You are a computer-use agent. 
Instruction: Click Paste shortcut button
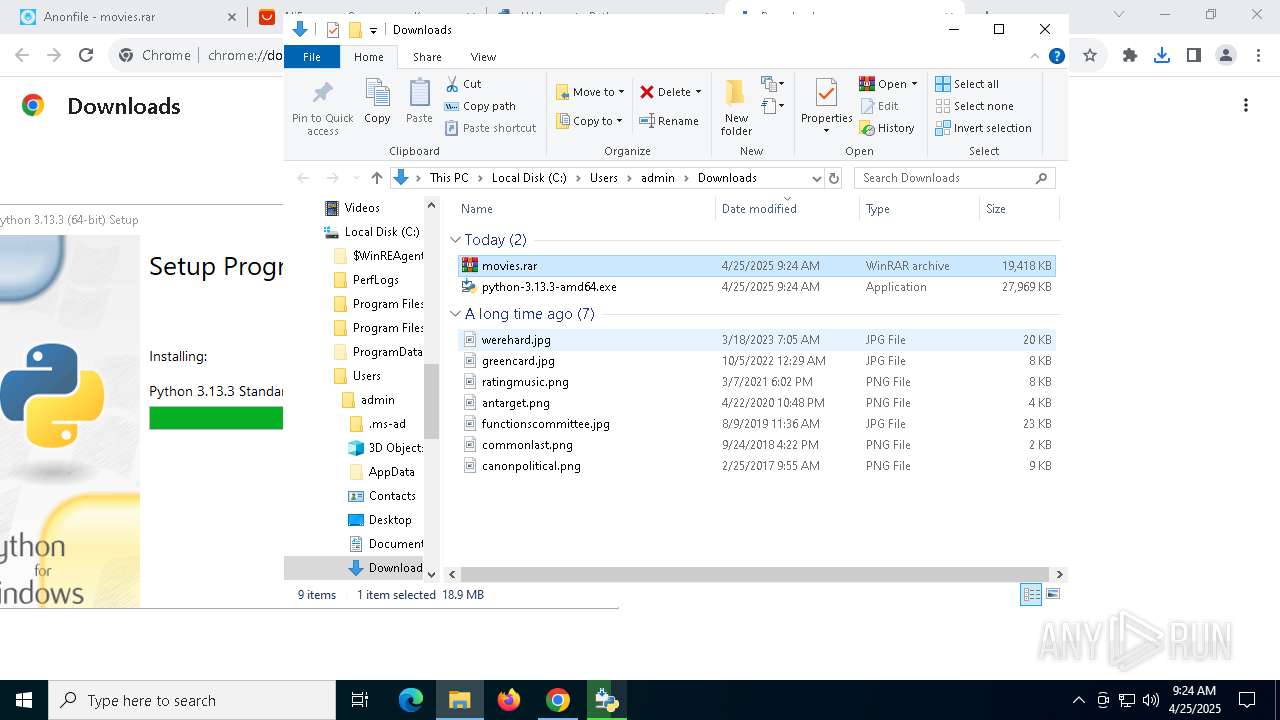coord(490,128)
